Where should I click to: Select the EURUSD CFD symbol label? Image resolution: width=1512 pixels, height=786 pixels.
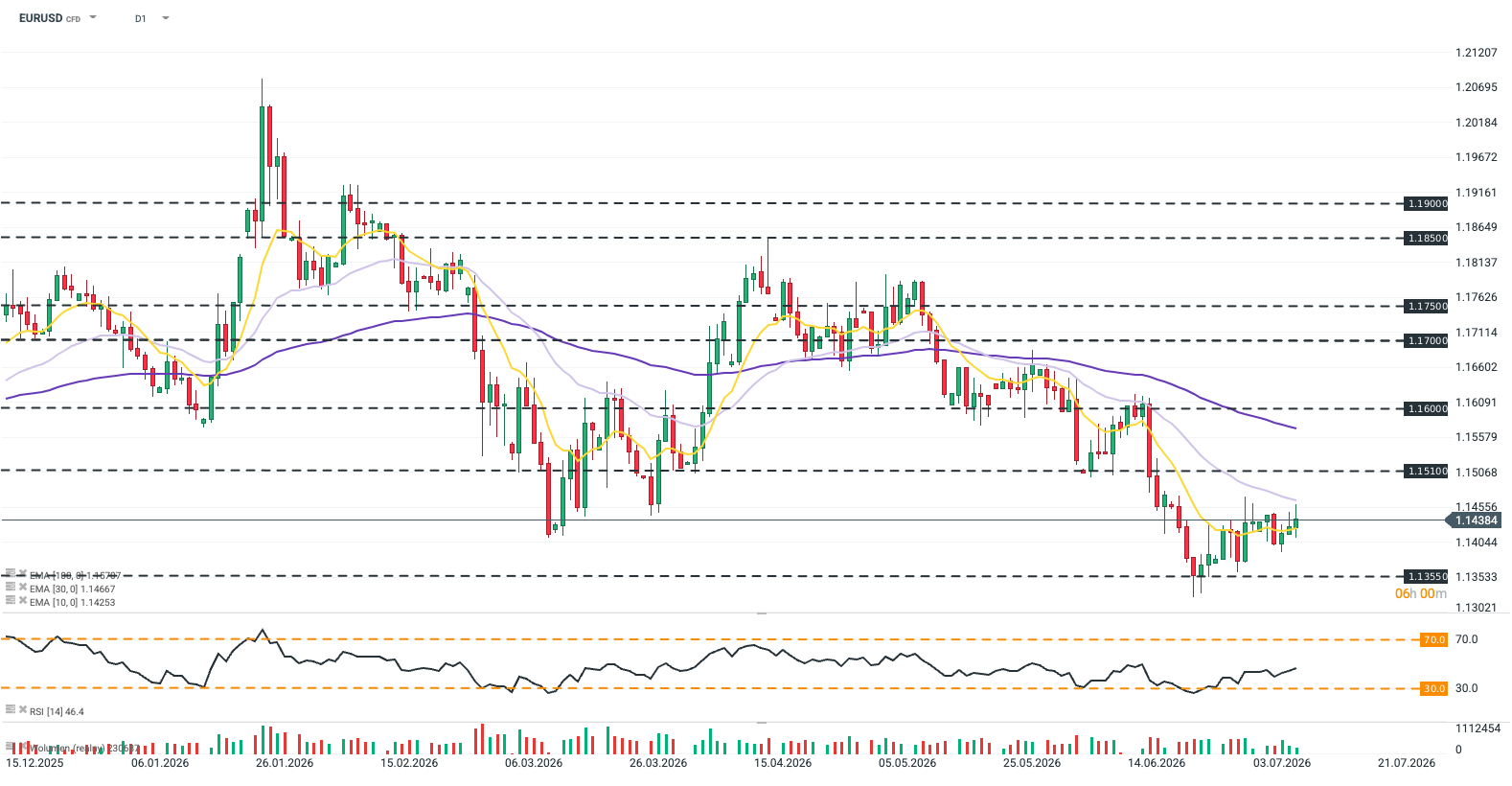tap(50, 18)
